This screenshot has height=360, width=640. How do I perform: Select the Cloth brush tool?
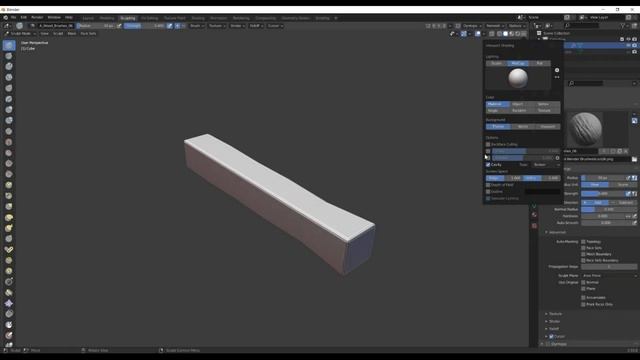(x=9, y=303)
